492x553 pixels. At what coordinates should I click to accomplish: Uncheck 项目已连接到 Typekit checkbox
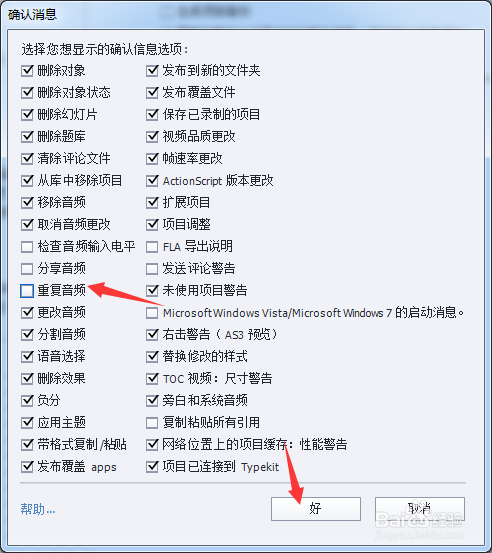pos(152,467)
